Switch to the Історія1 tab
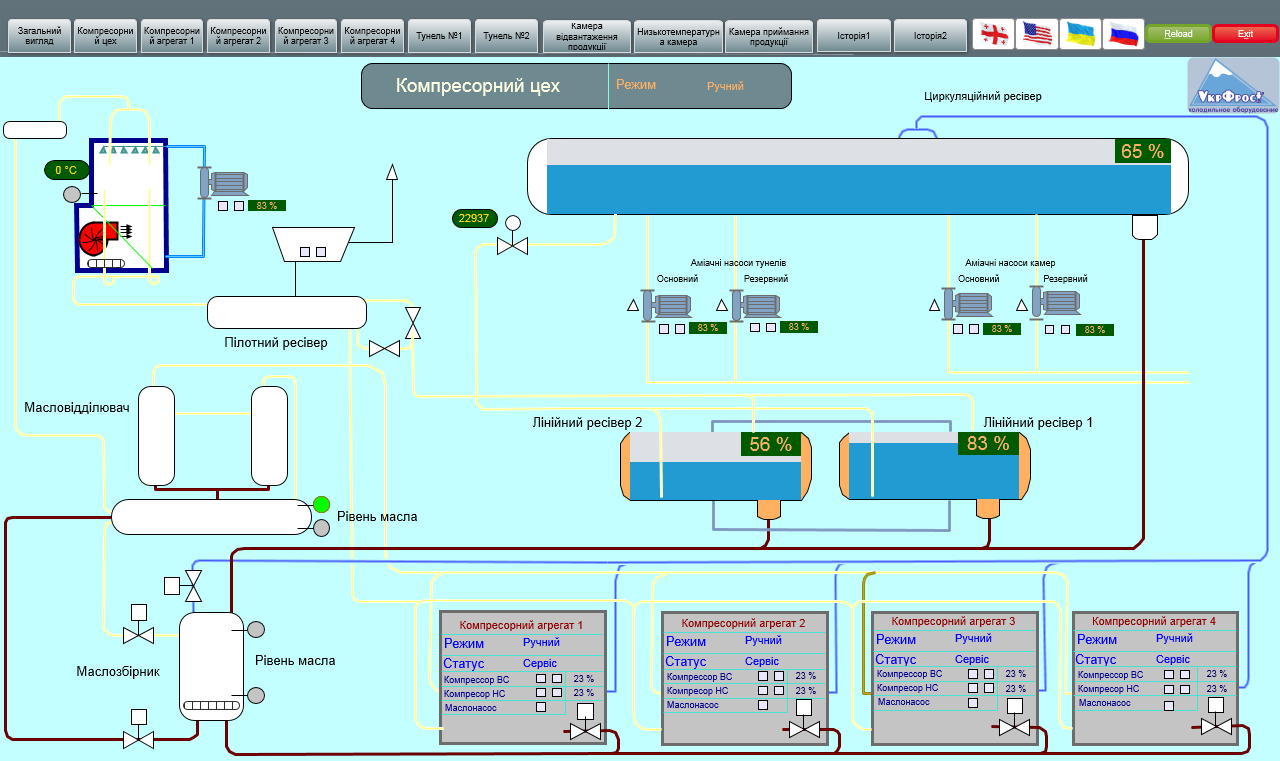The width and height of the screenshot is (1280, 761). [854, 35]
